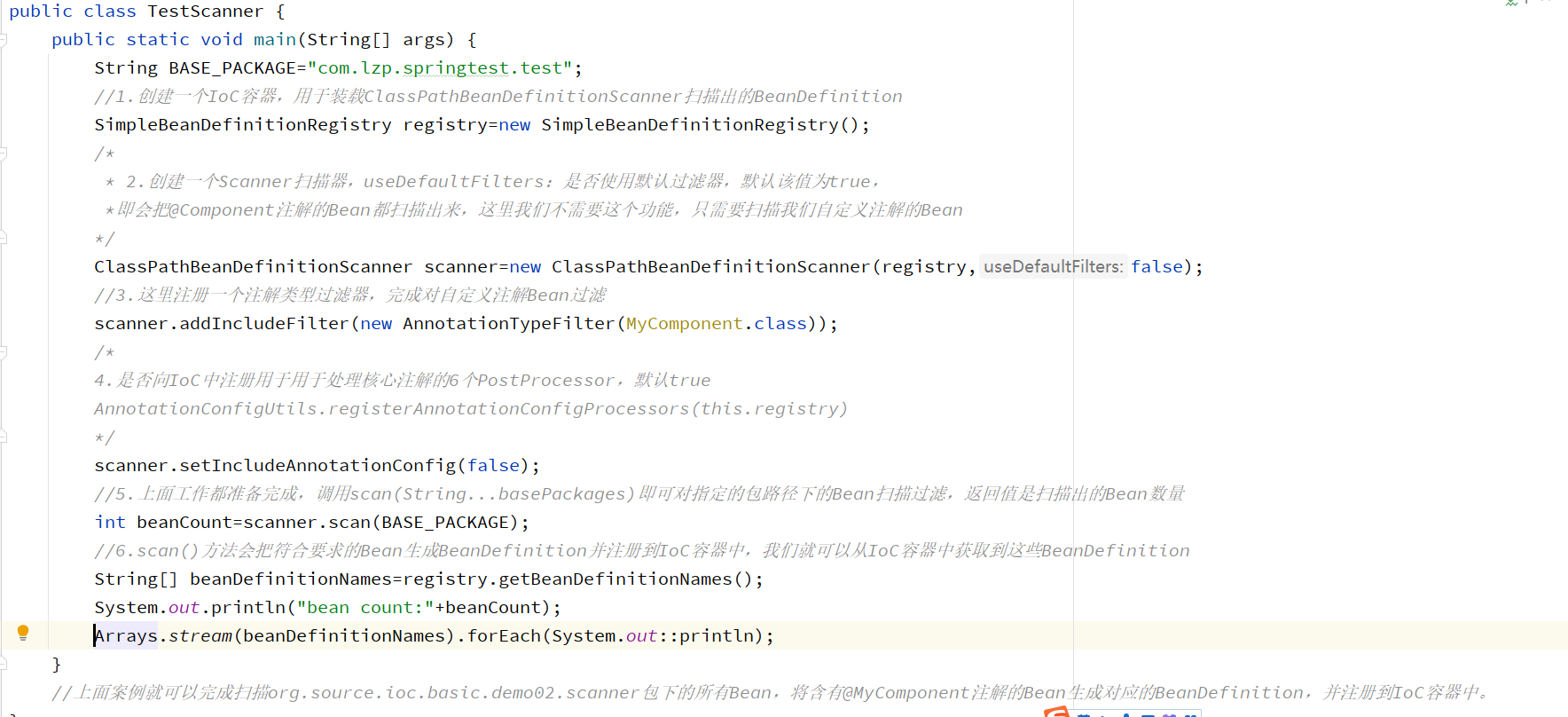1568x717 pixels.
Task: Click scanner.scan(BASE_PACKAGE) call
Action: pyautogui.click(x=380, y=523)
